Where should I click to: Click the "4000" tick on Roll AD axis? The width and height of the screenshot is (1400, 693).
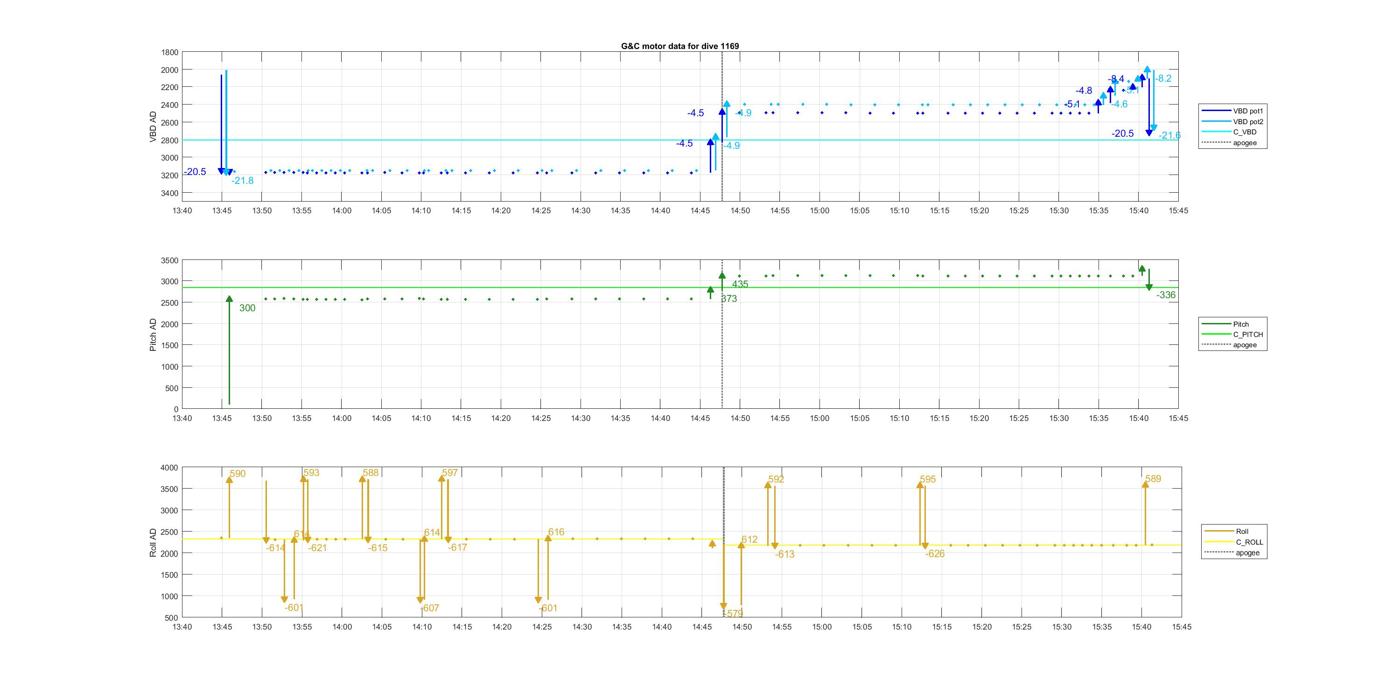[x=170, y=468]
